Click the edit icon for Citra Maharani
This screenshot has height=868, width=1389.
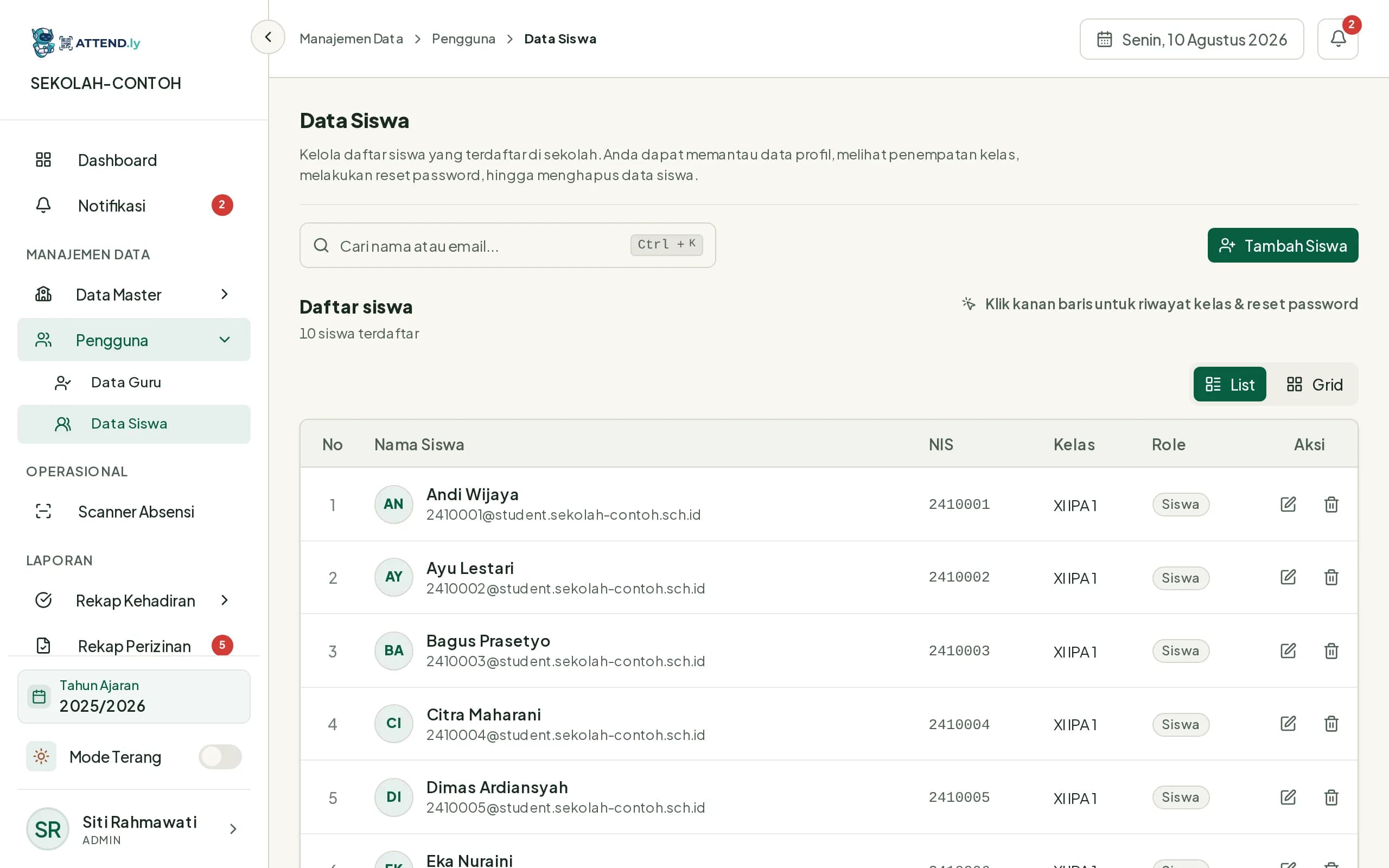(1288, 723)
